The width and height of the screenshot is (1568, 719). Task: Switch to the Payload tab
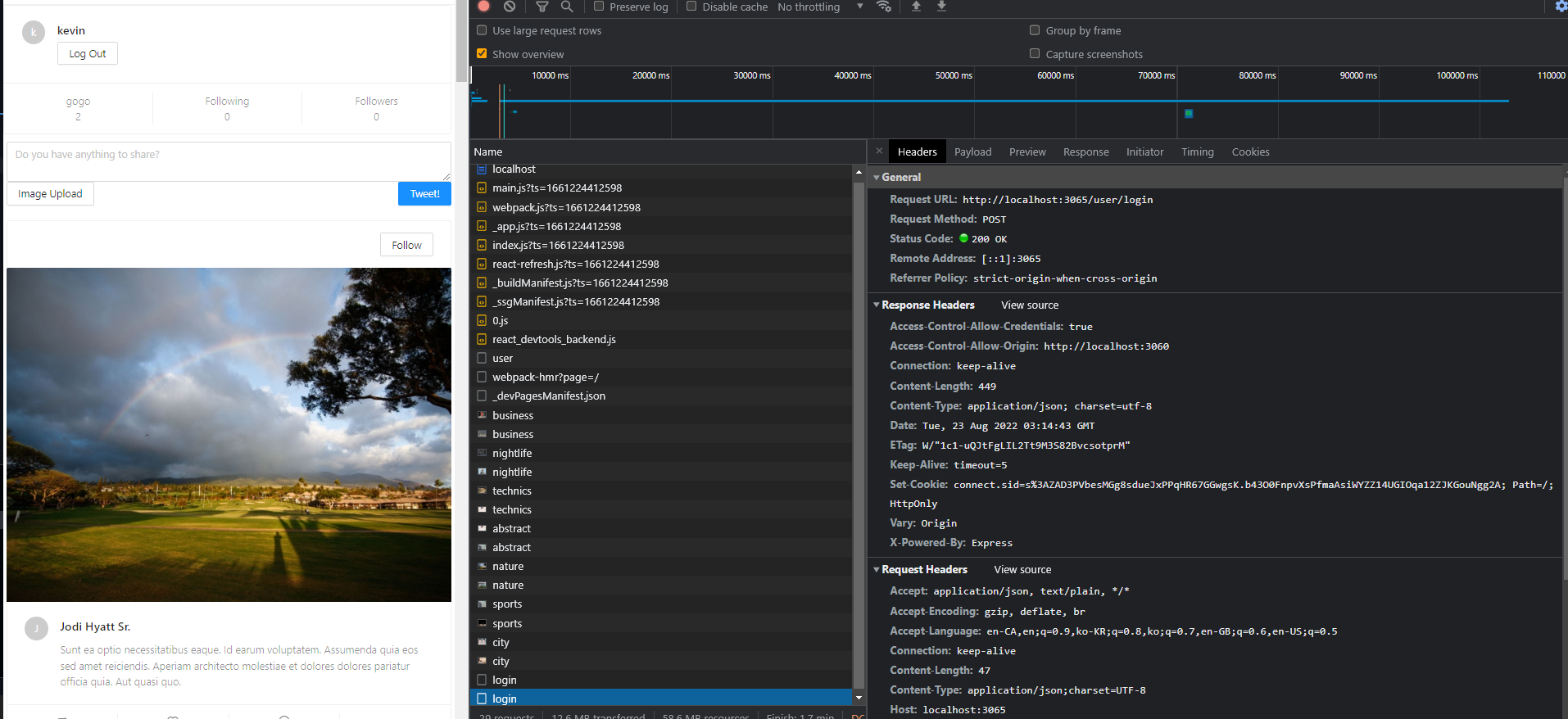tap(972, 151)
